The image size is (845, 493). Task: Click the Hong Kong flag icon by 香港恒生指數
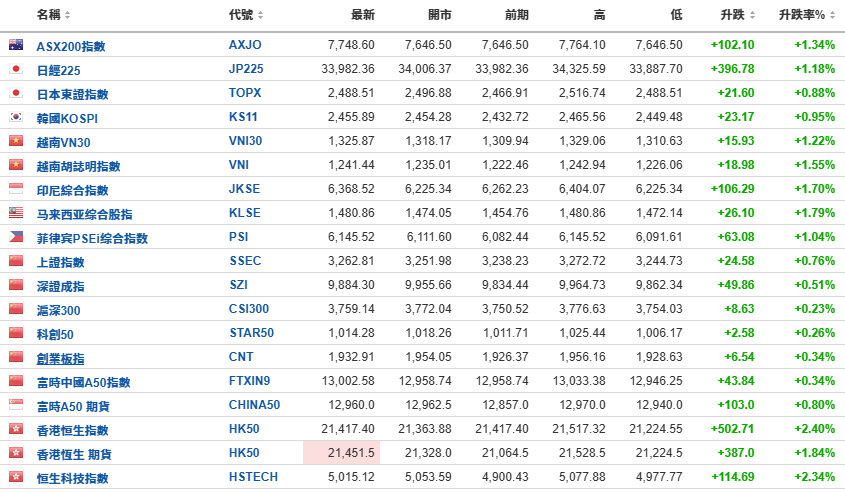15,429
